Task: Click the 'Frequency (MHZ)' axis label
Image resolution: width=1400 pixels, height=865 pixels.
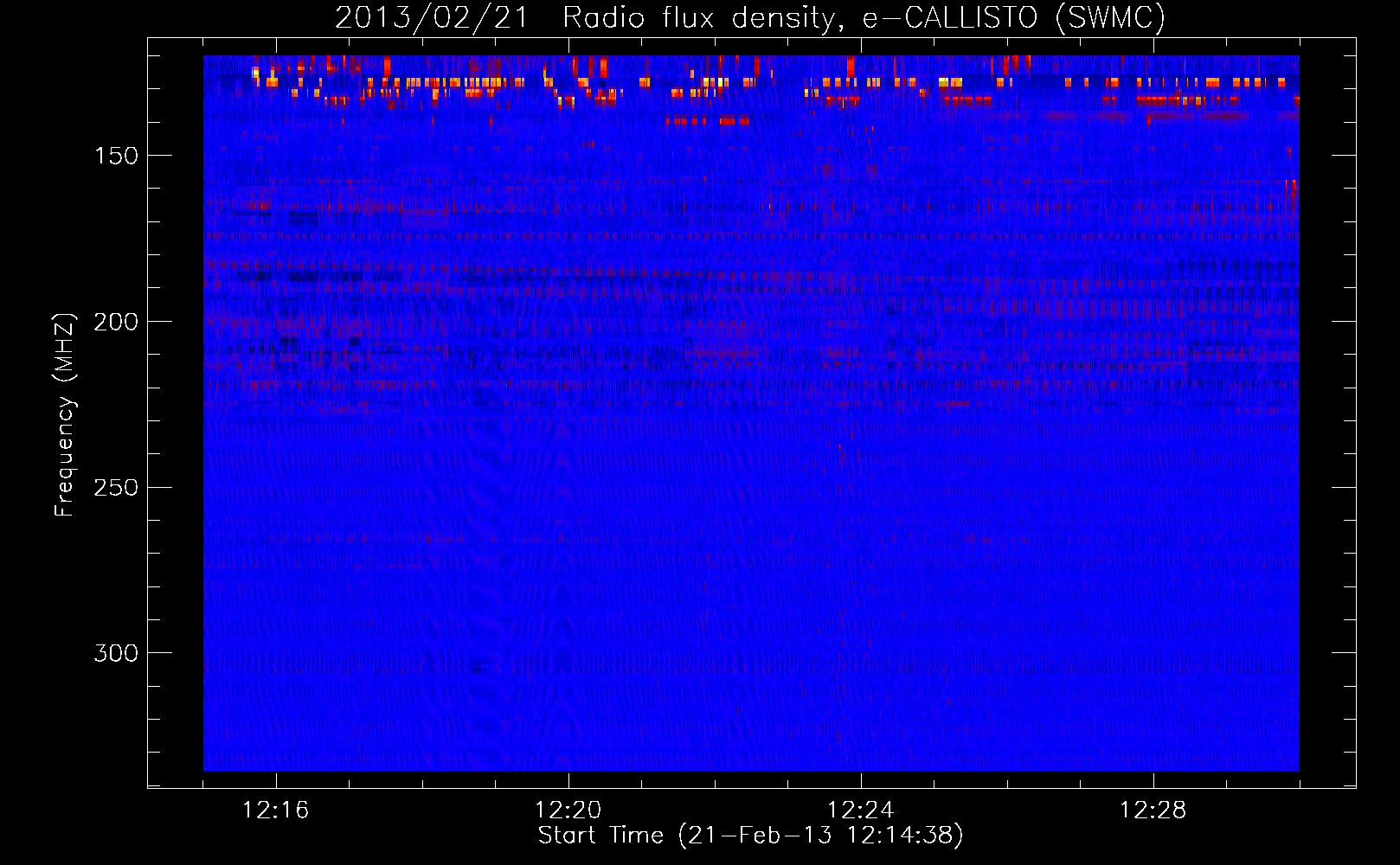Action: [65, 414]
